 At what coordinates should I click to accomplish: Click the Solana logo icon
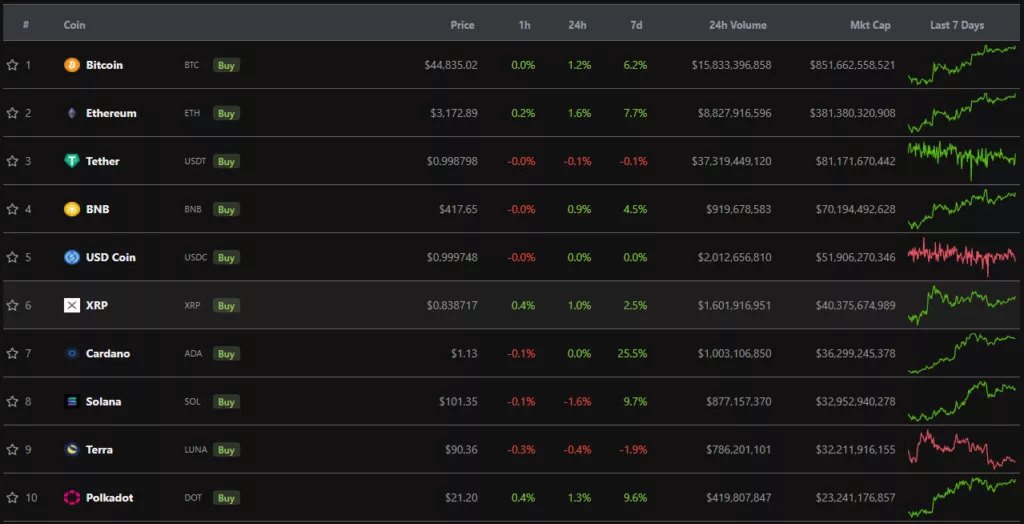tap(71, 401)
